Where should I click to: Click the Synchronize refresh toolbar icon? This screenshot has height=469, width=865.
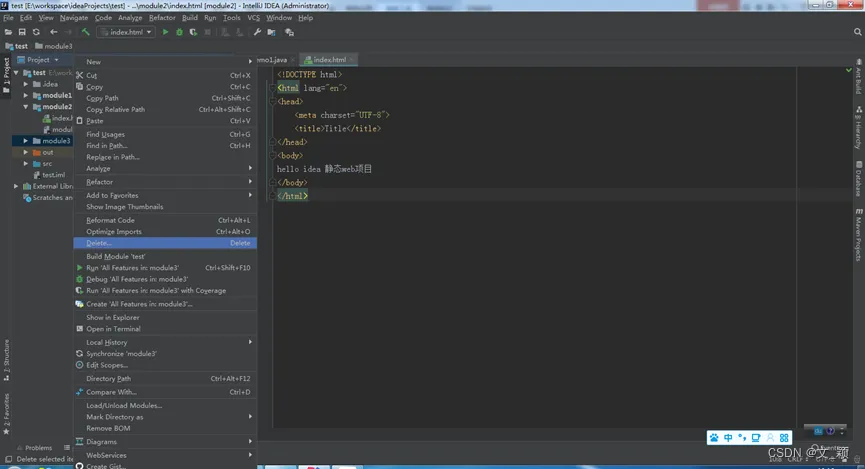click(x=36, y=32)
